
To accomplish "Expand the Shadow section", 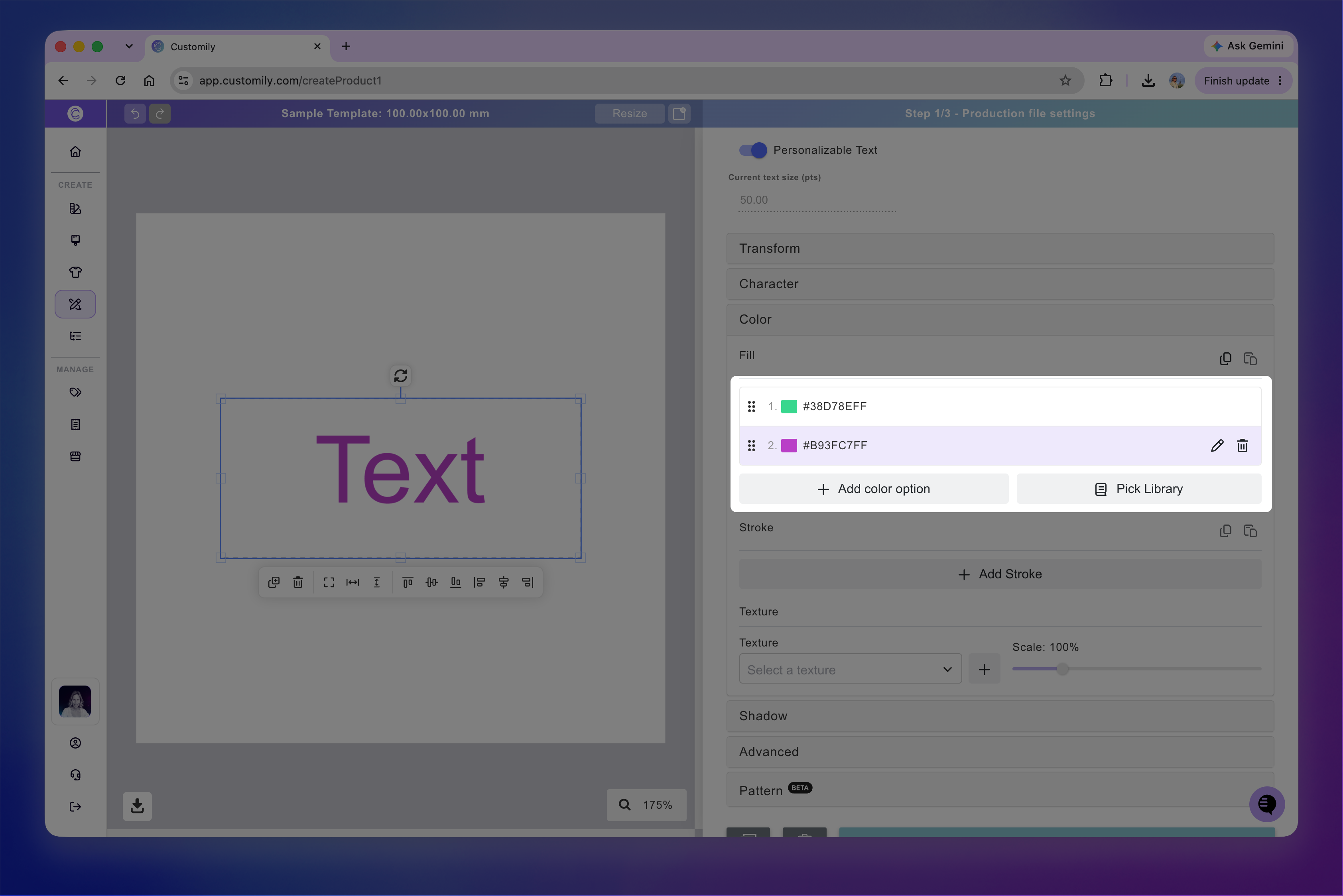I will [1000, 716].
